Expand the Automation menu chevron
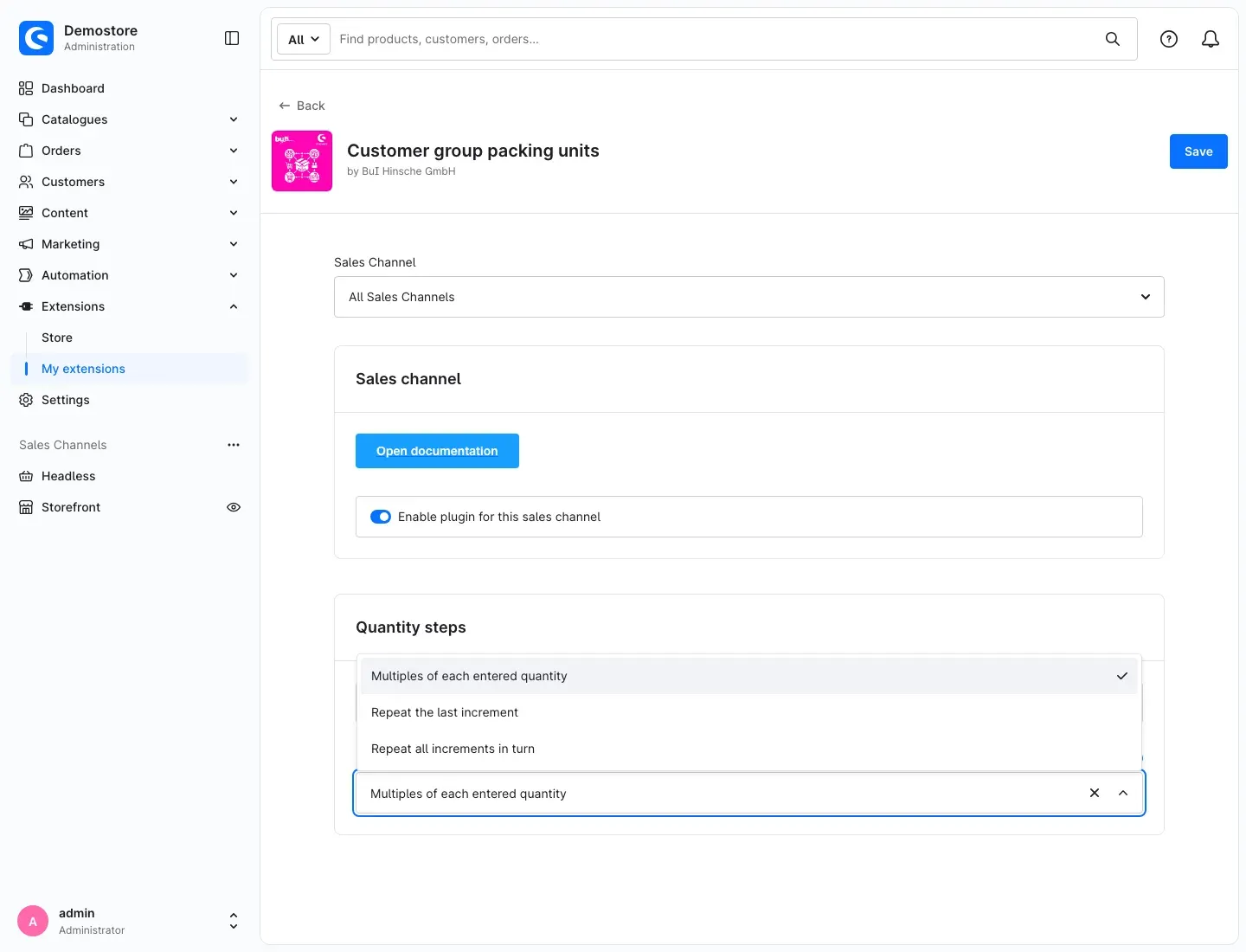 [x=234, y=275]
